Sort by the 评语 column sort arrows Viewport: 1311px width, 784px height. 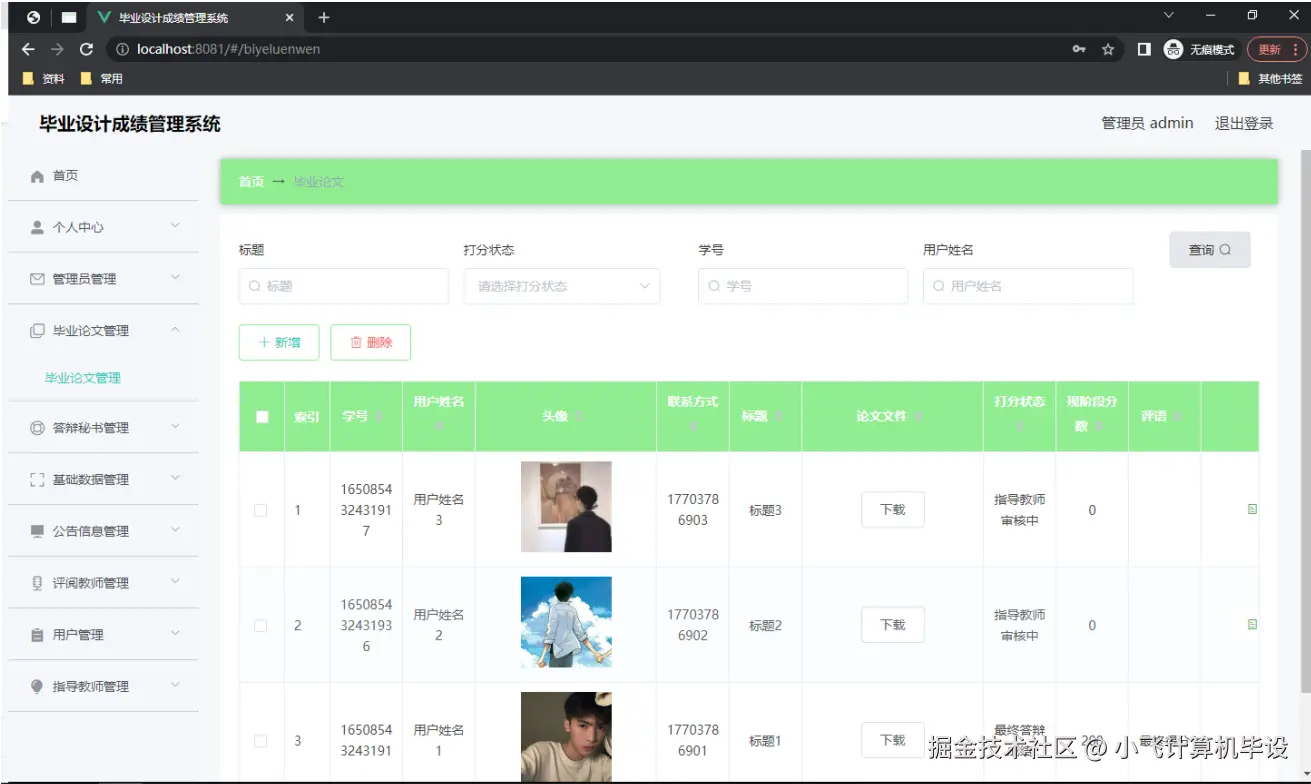coord(1177,417)
